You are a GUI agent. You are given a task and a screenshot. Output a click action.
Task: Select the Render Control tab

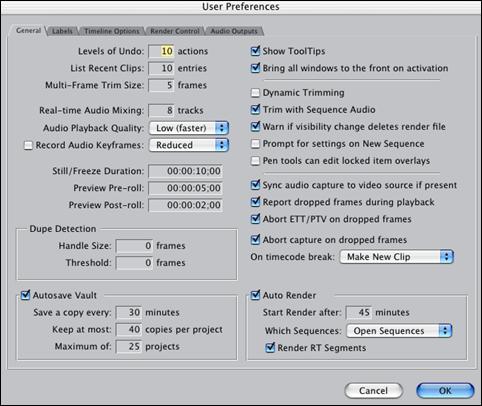175,31
